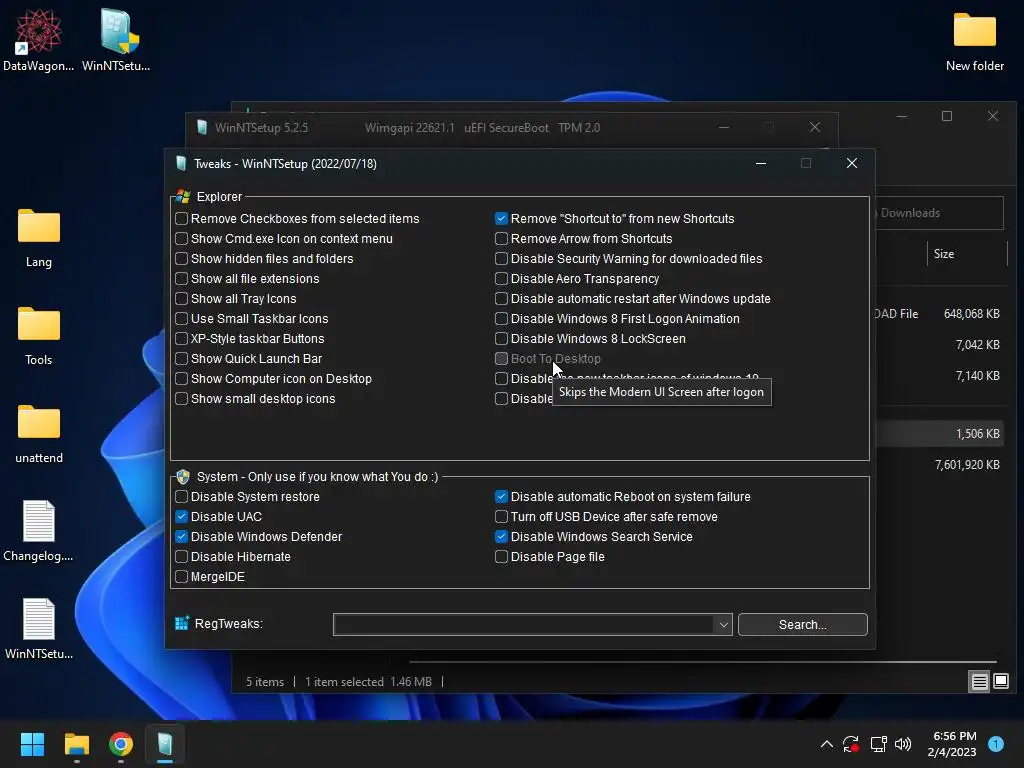Image resolution: width=1024 pixels, height=768 pixels.
Task: Select the Changelog text file icon
Action: pyautogui.click(x=39, y=530)
